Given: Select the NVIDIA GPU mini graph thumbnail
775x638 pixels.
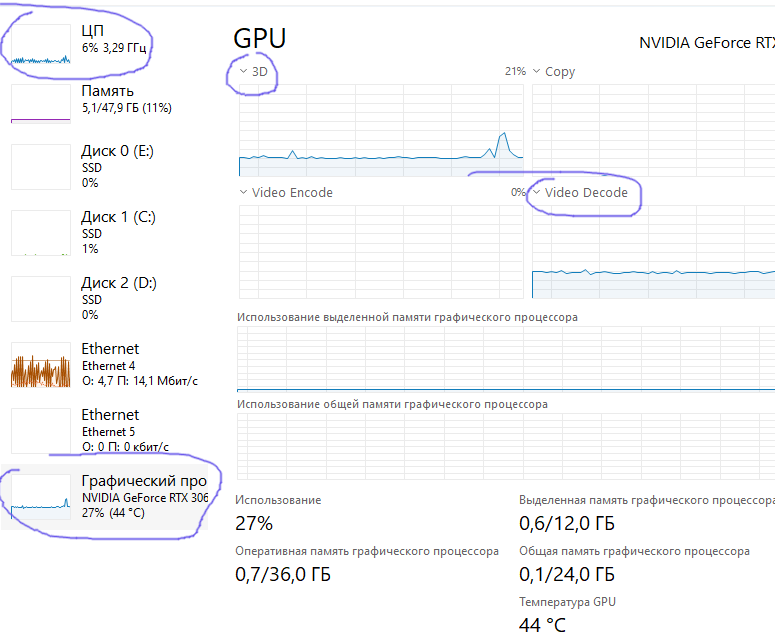Looking at the screenshot, I should coord(41,497).
